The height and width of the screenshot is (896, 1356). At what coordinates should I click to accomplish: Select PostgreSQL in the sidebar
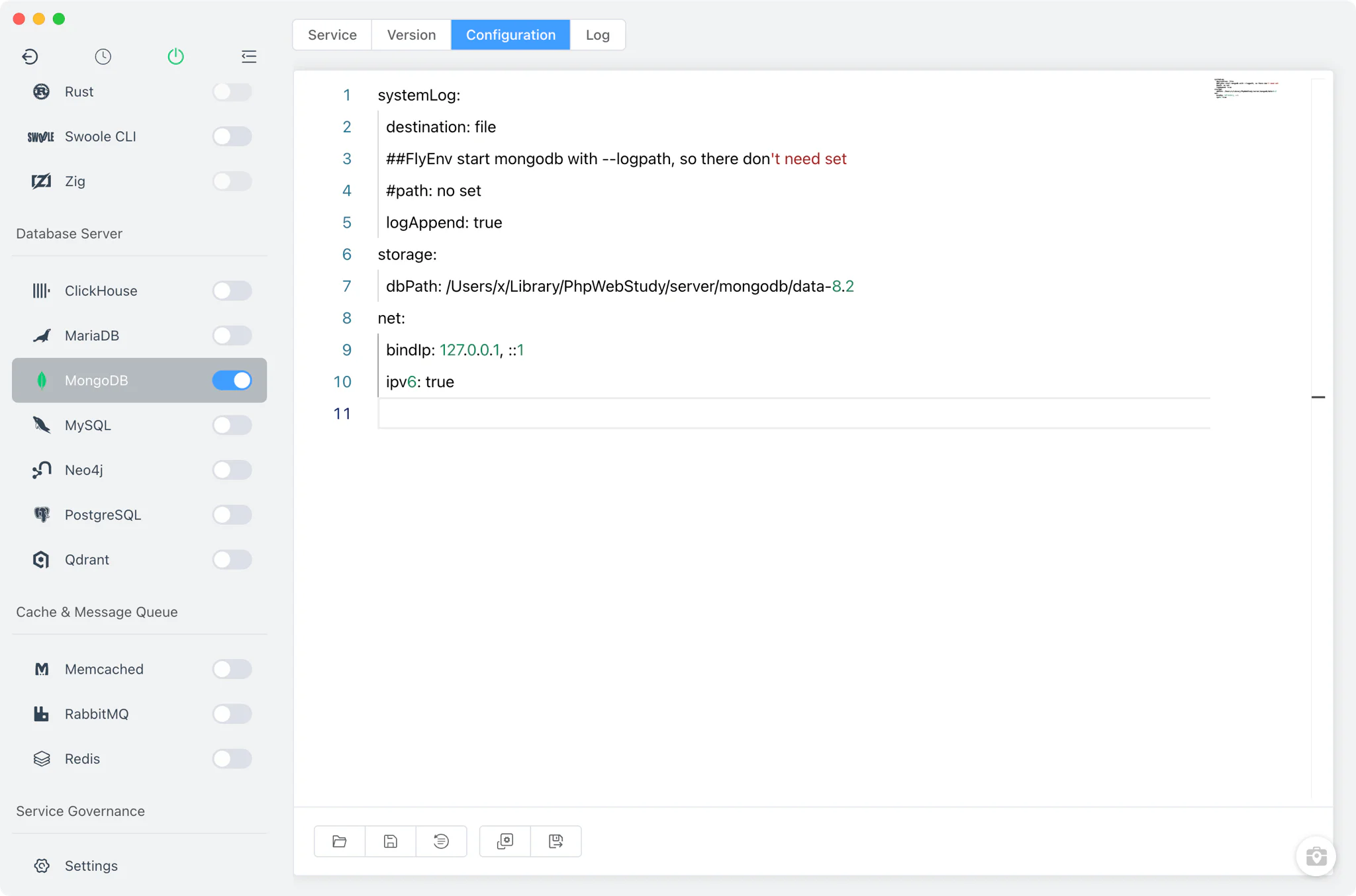(x=139, y=515)
